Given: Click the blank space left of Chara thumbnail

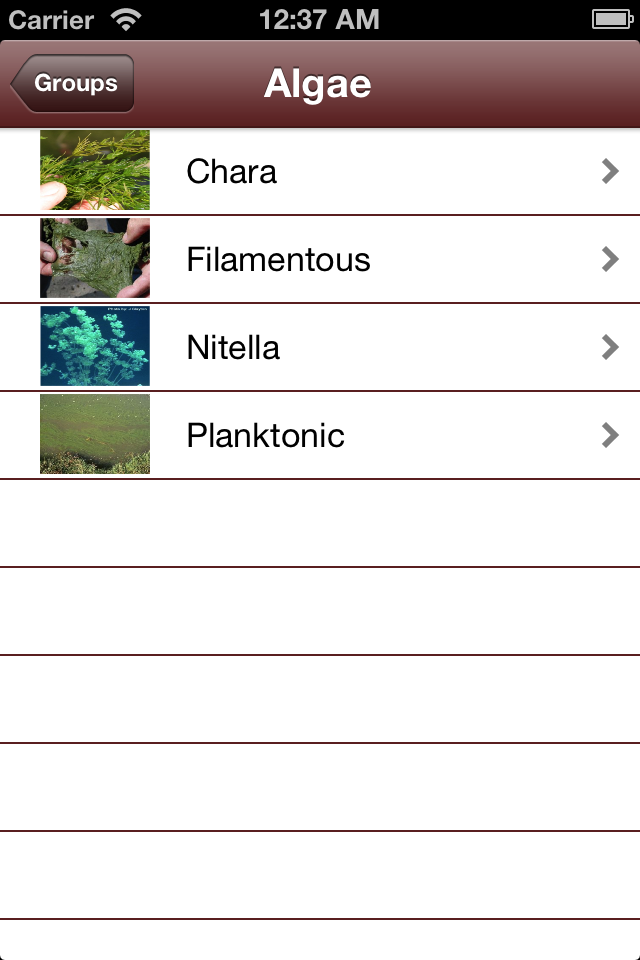Looking at the screenshot, I should (x=19, y=172).
